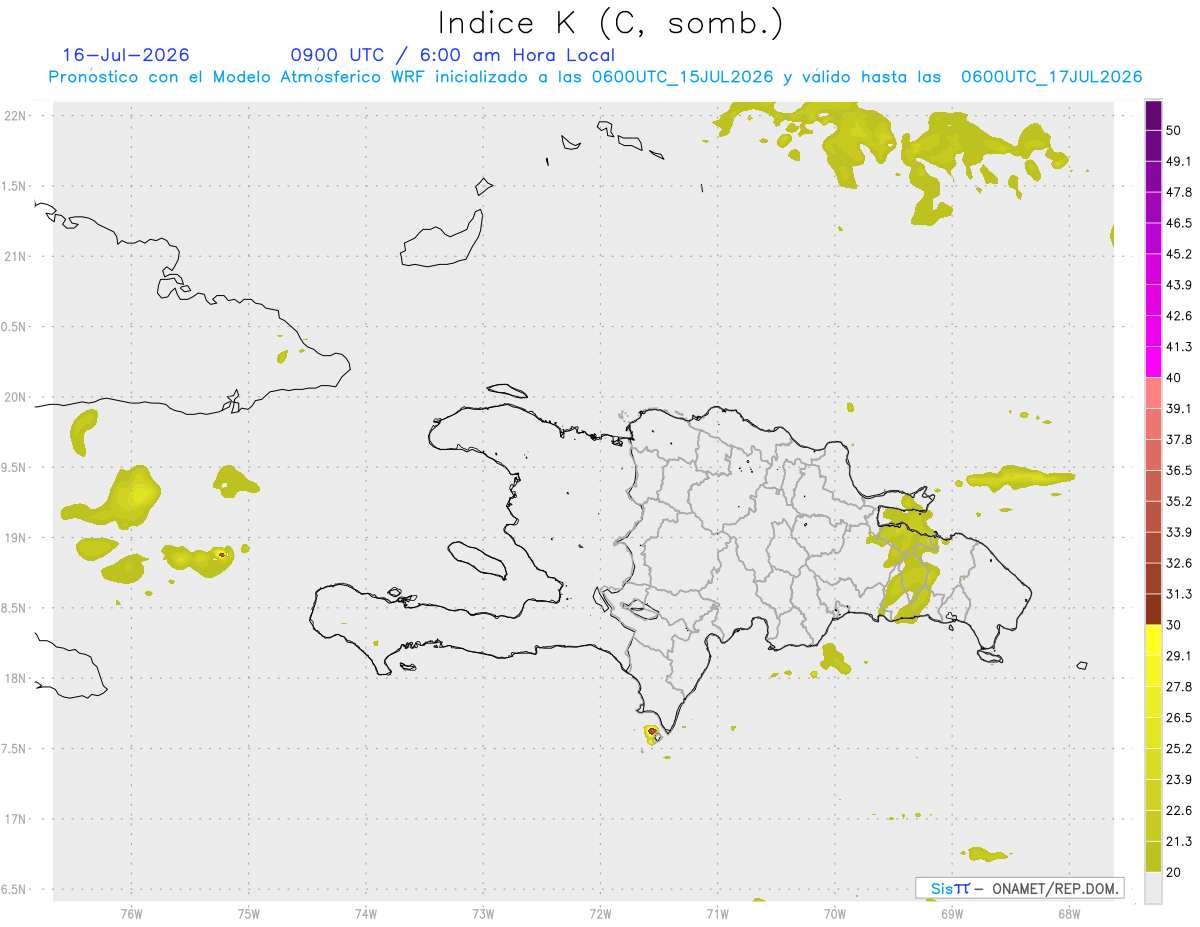The height and width of the screenshot is (927, 1200).
Task: Click the colorbar value "41.3"
Action: 1179,347
